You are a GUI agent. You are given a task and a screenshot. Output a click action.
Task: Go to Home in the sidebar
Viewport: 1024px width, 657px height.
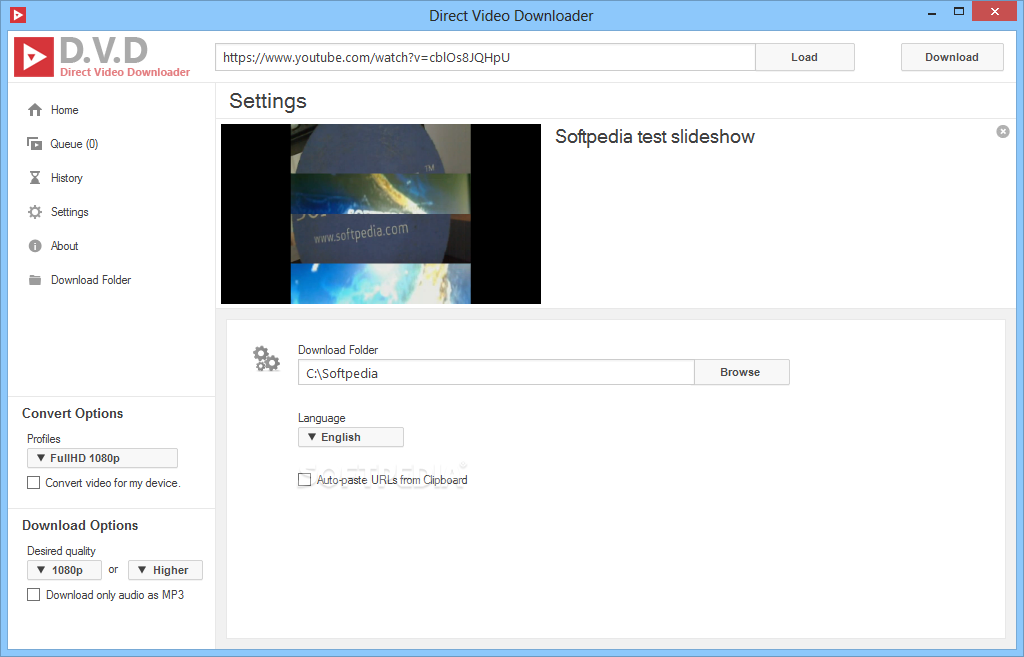pyautogui.click(x=65, y=110)
